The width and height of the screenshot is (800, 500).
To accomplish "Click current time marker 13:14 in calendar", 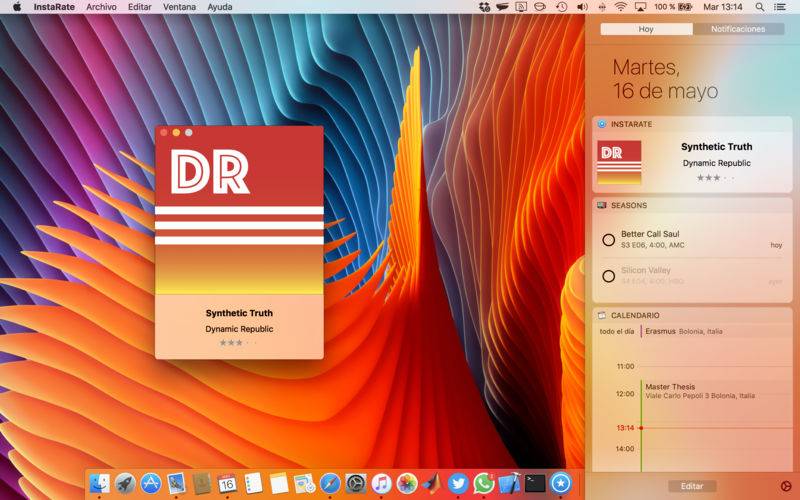I will click(x=626, y=428).
